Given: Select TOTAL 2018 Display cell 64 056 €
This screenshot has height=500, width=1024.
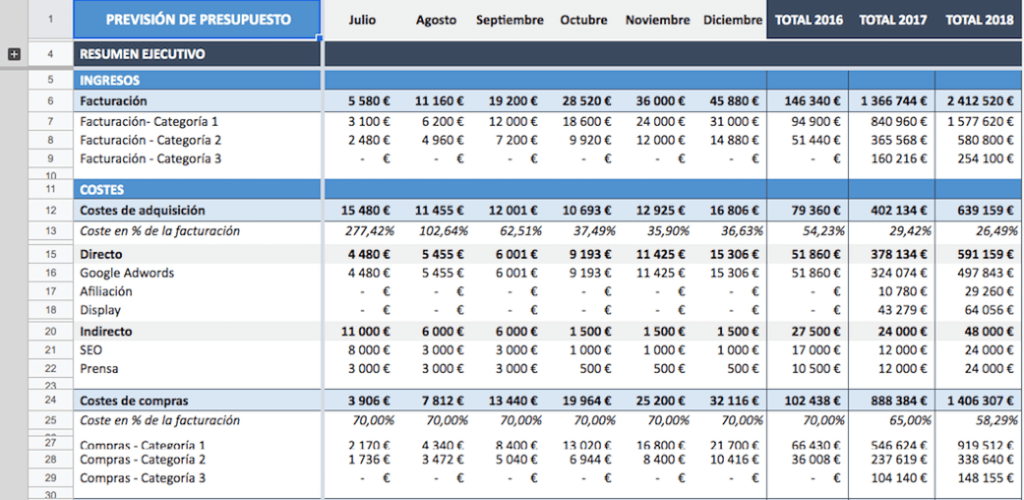Looking at the screenshot, I should pyautogui.click(x=991, y=311).
